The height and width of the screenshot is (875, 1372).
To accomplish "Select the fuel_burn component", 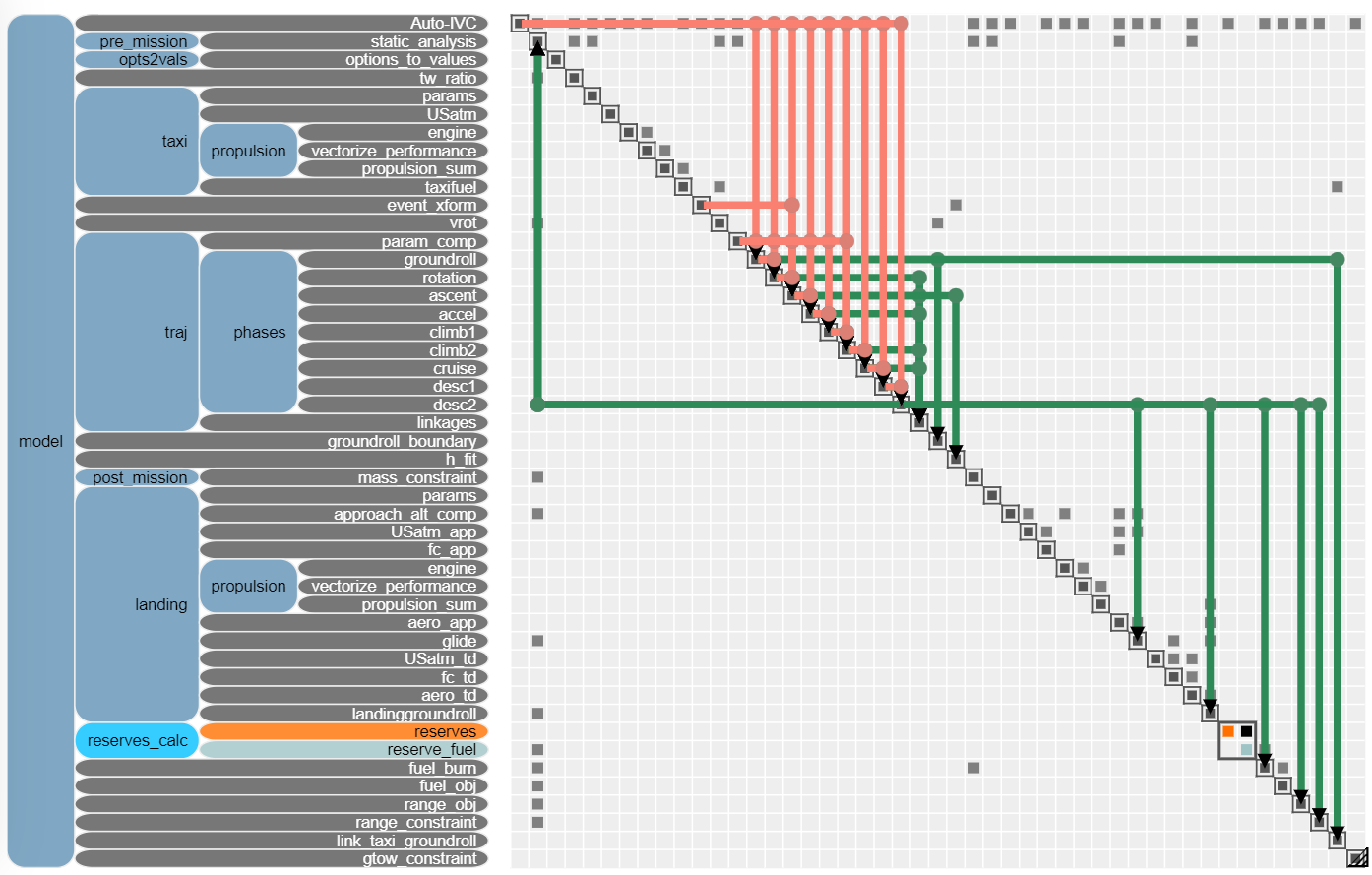I will (281, 768).
